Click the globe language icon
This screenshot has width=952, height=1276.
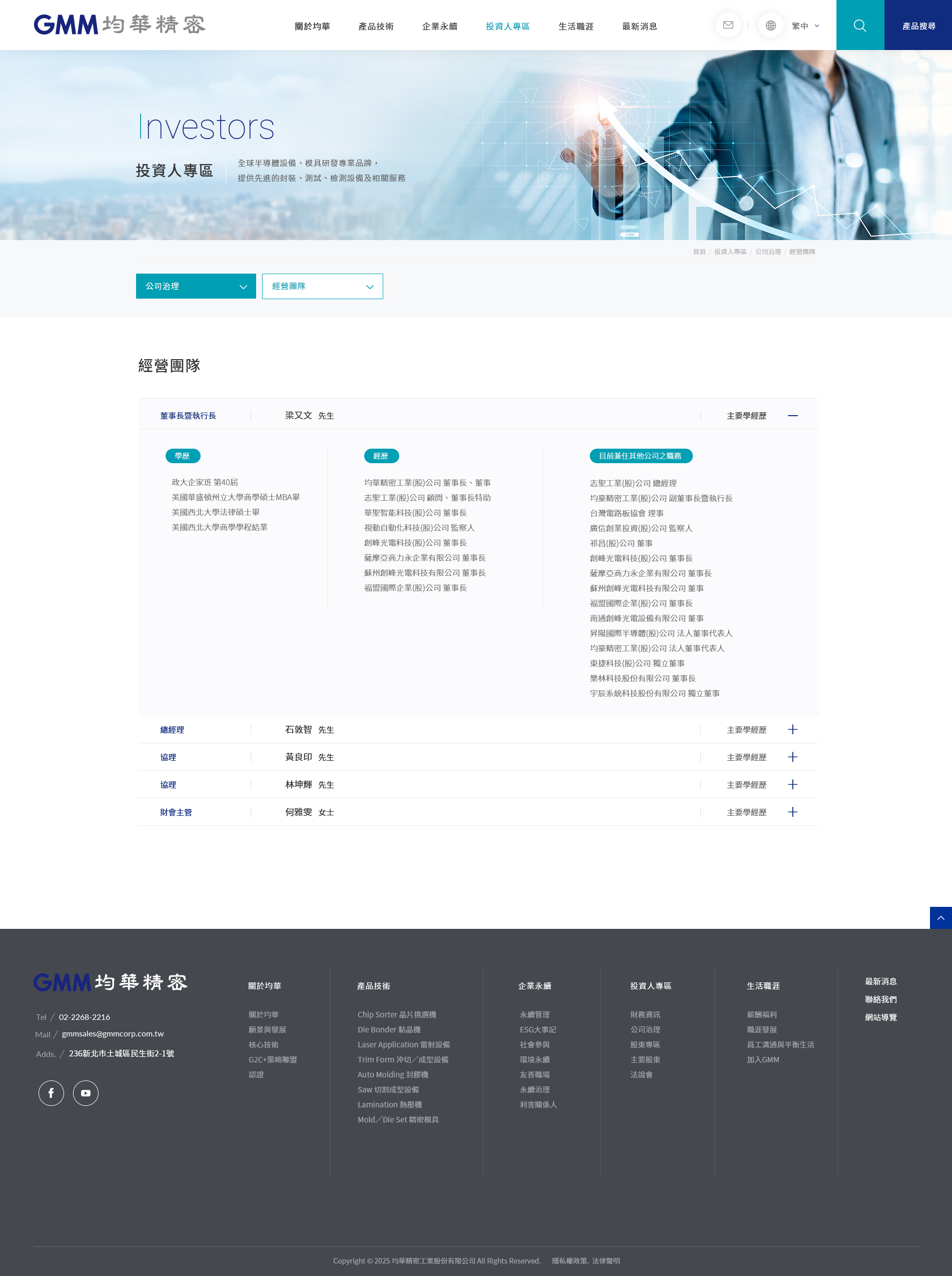coord(770,26)
